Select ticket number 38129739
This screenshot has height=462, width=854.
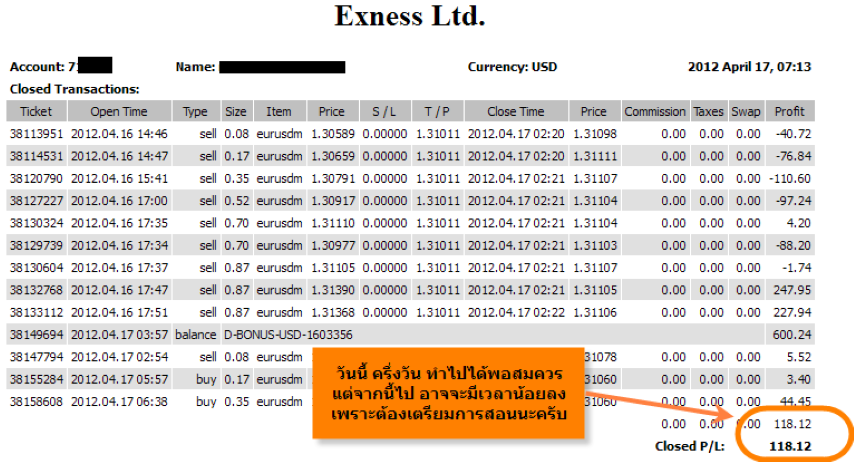coord(36,246)
